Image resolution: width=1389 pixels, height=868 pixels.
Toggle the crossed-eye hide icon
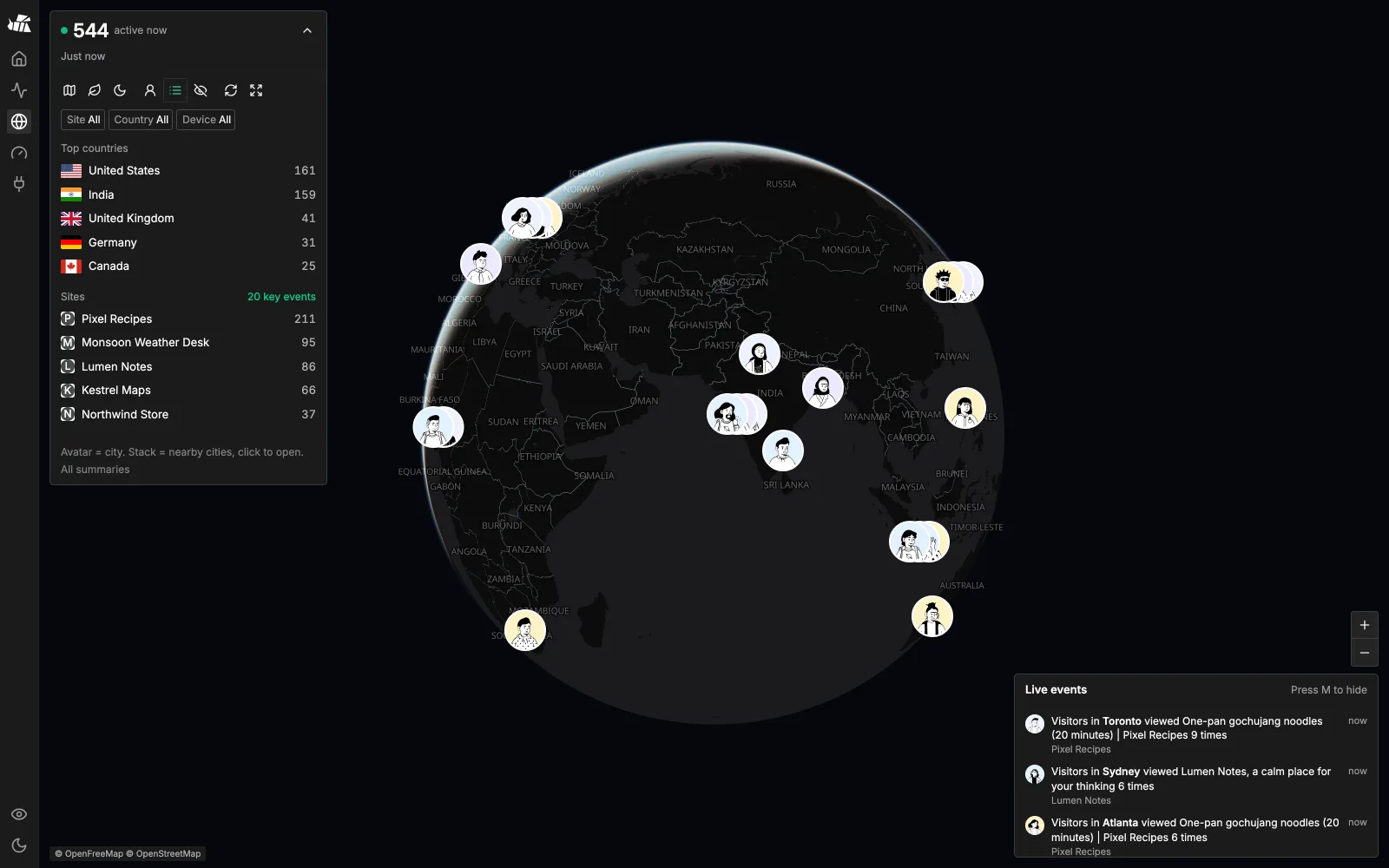coord(201,90)
